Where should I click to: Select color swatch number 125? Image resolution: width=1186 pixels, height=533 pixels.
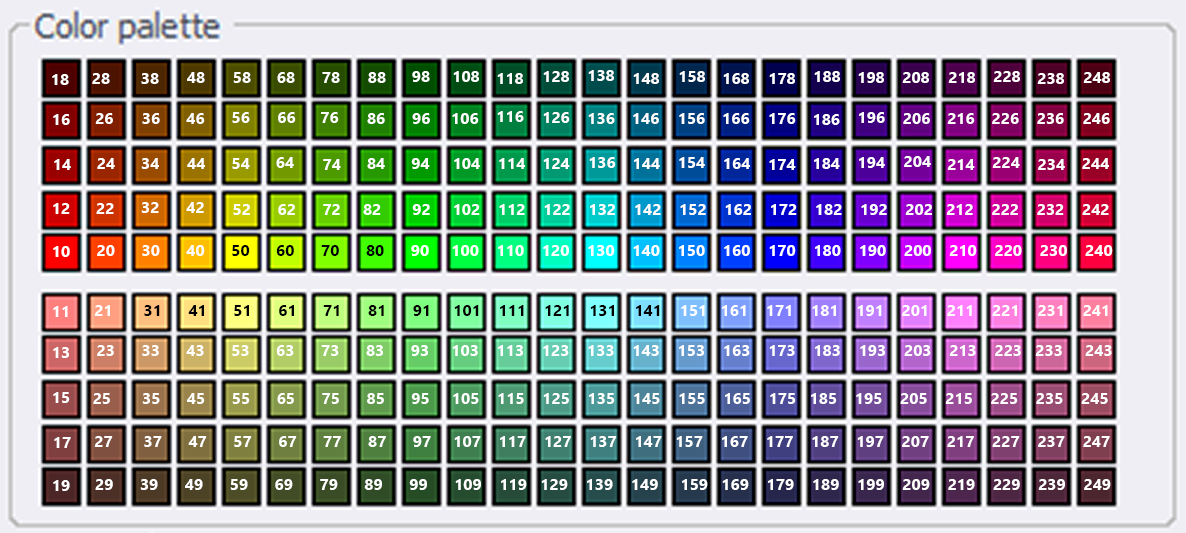click(556, 399)
